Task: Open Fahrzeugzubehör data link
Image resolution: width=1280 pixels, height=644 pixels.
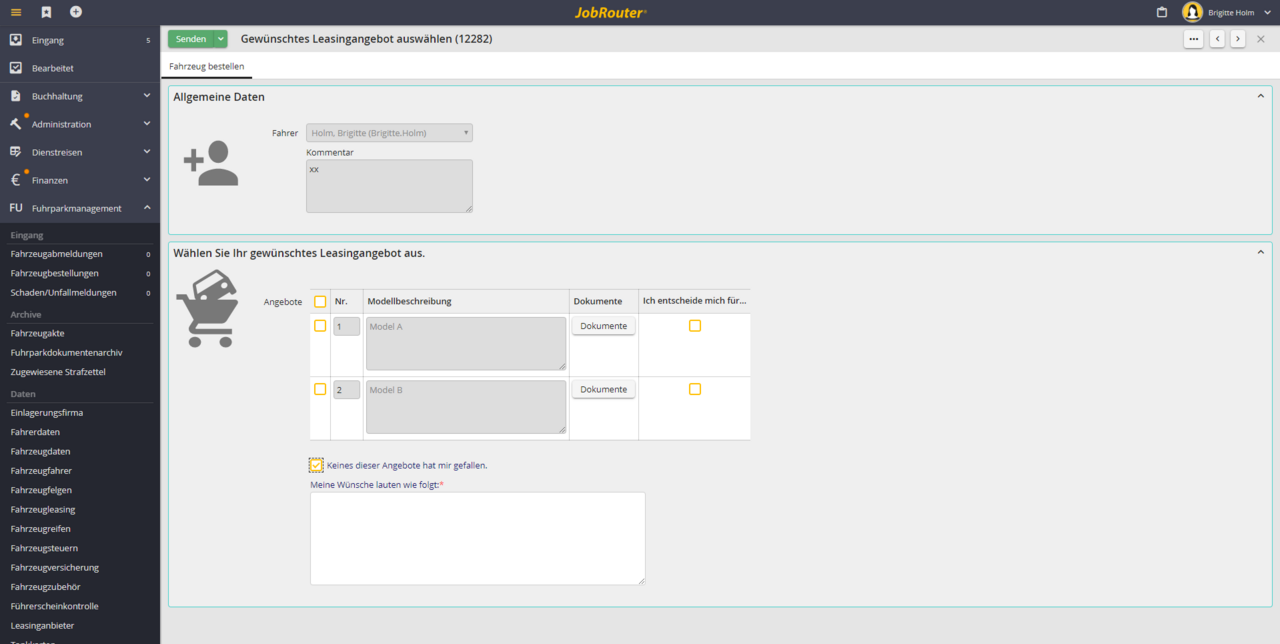Action: (46, 587)
